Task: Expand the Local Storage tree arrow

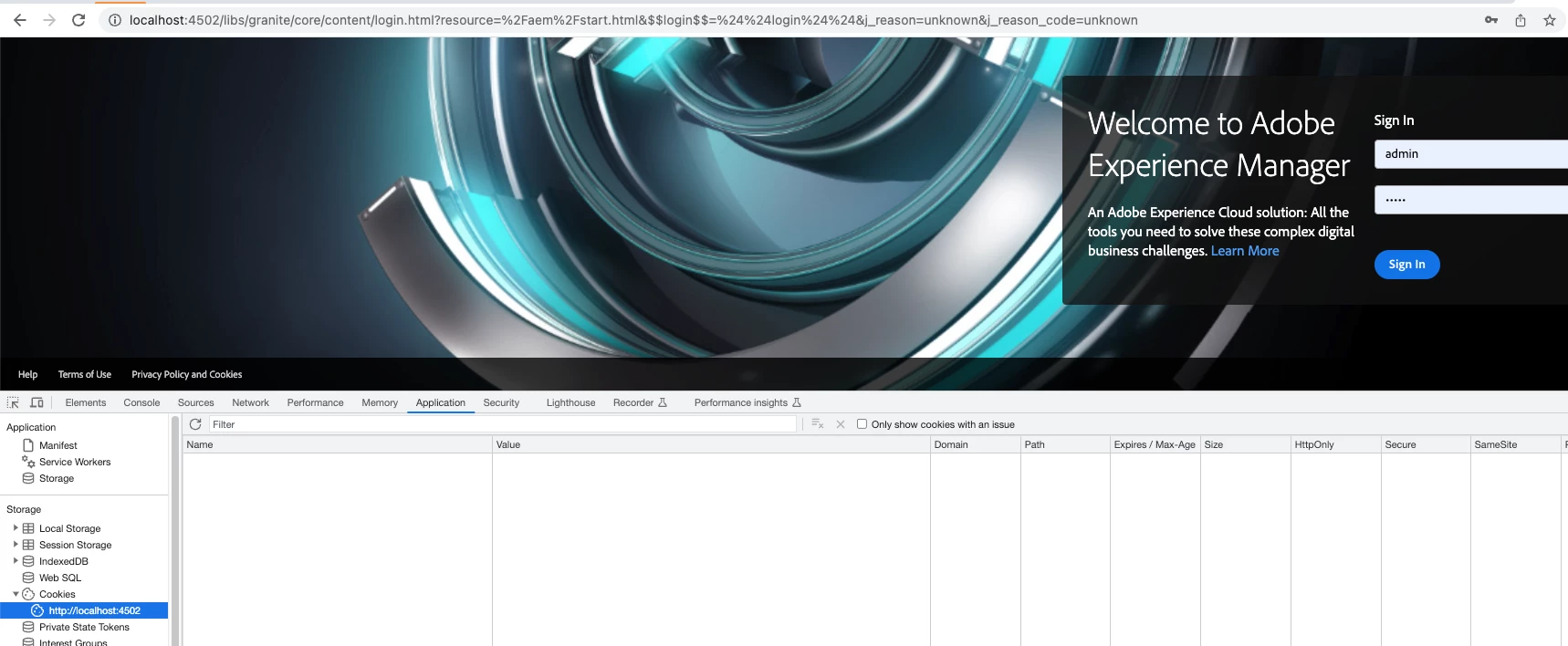Action: 16,528
